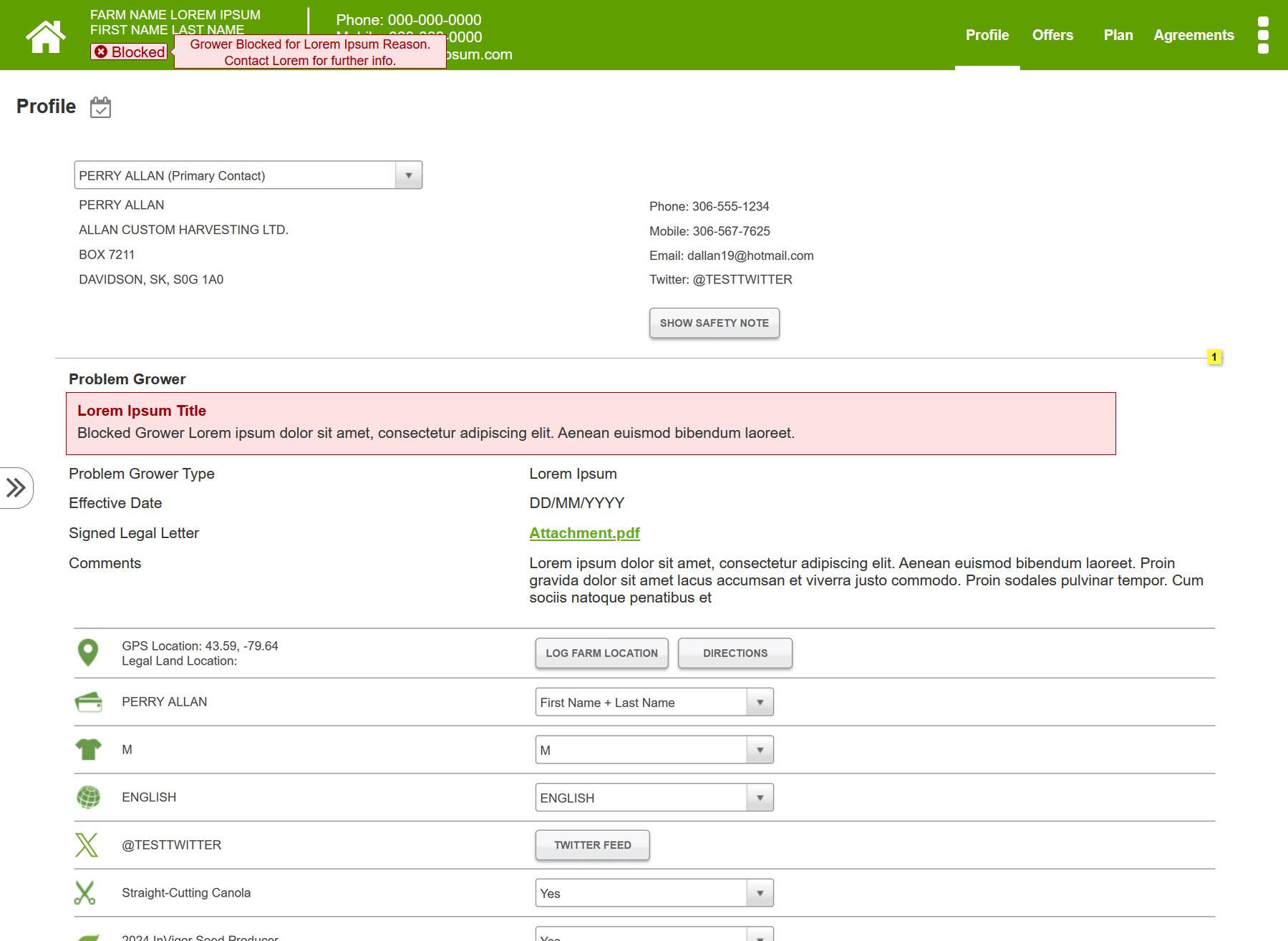Open the calendar icon beside Profile heading
This screenshot has height=941, width=1288.
point(101,107)
